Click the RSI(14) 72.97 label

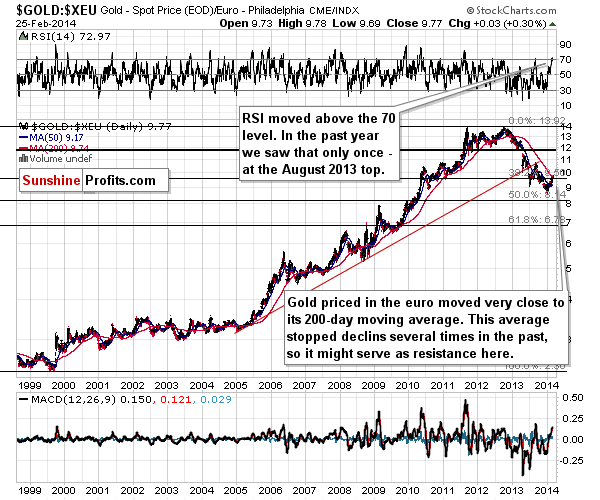(x=70, y=37)
